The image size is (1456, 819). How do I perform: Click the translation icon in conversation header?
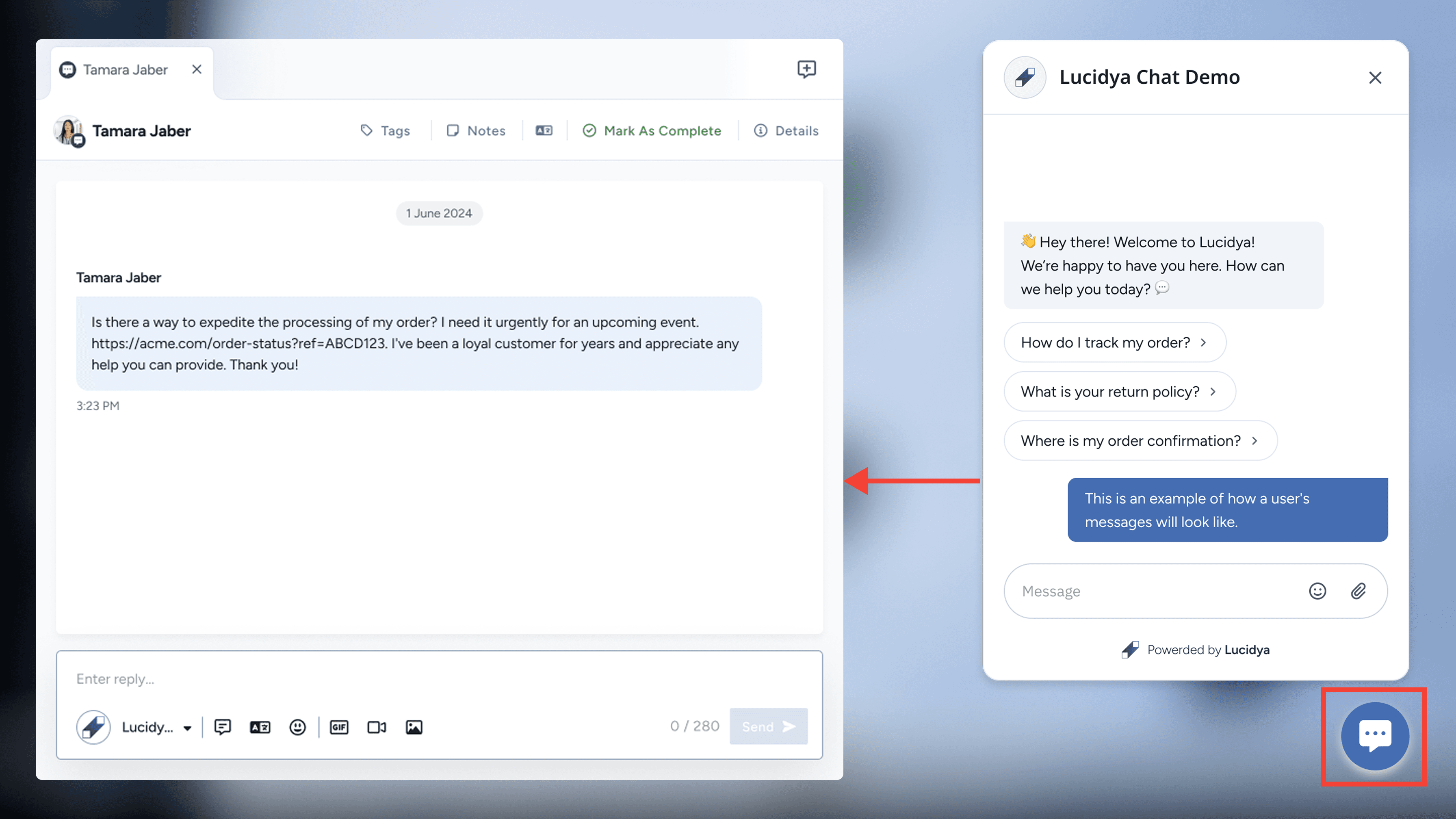(x=544, y=130)
